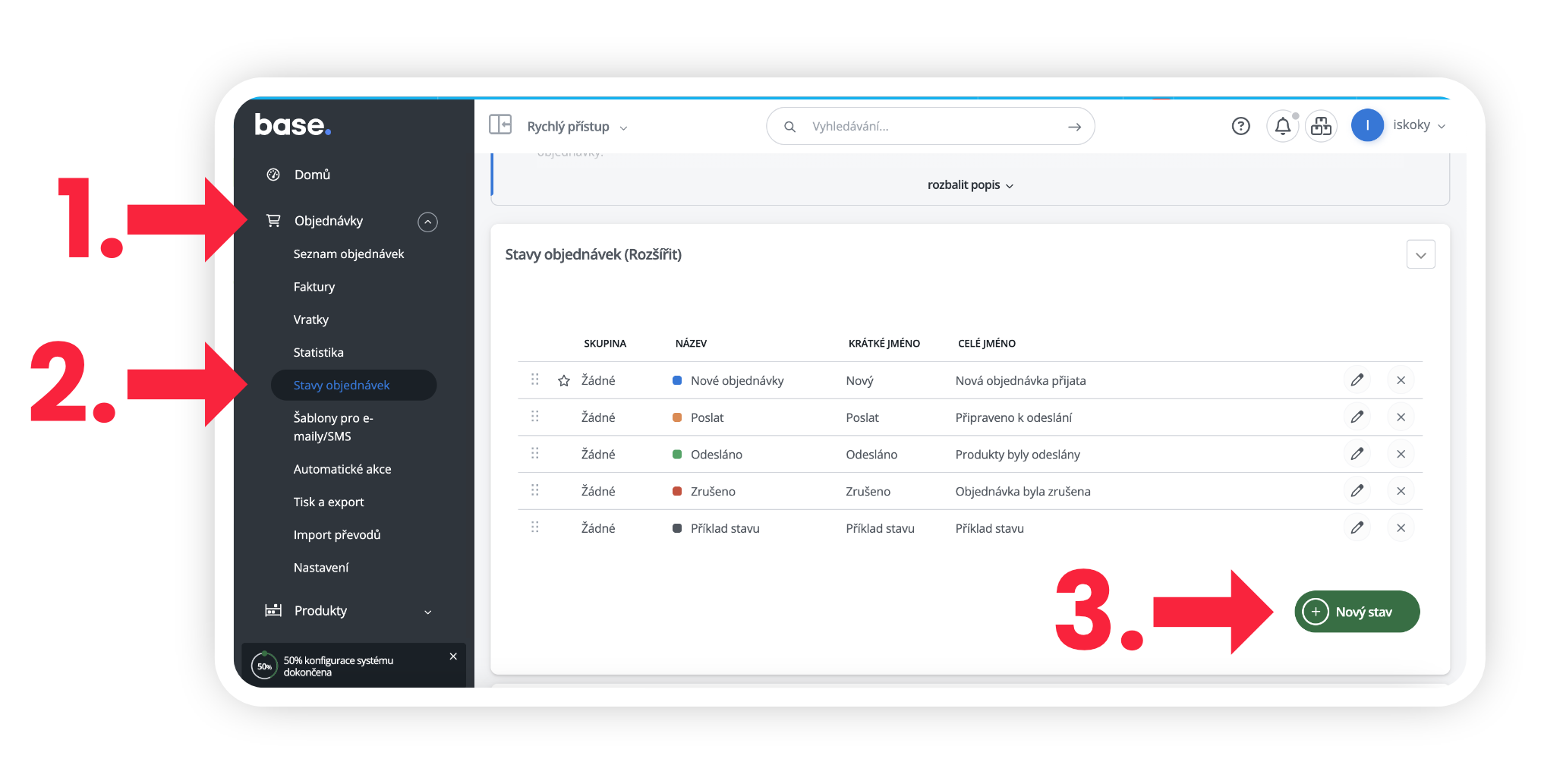Toggle the sidebar panel icon
The width and height of the screenshot is (1563, 784).
(500, 124)
